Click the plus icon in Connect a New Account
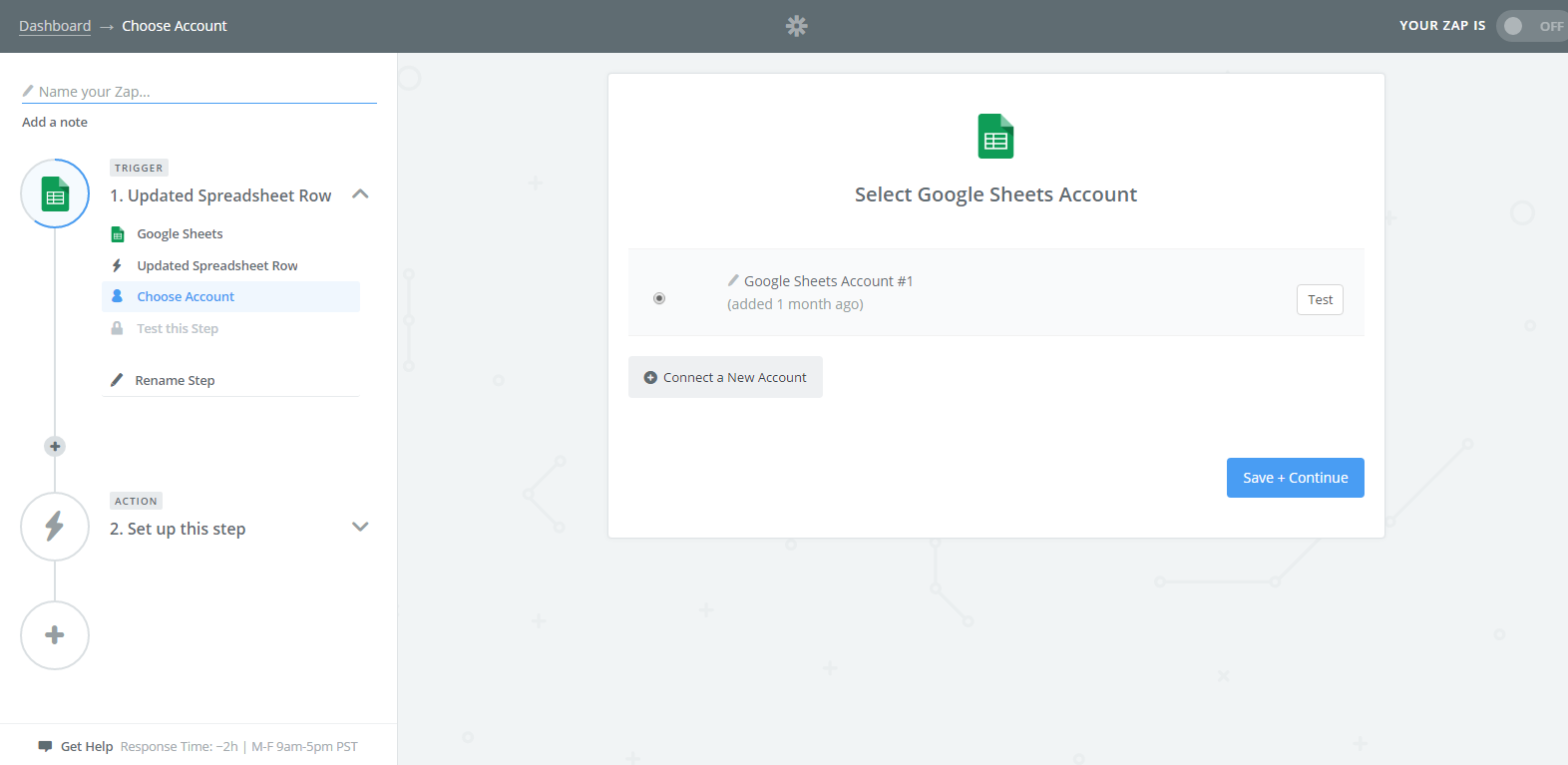Viewport: 1568px width, 765px height. [650, 377]
